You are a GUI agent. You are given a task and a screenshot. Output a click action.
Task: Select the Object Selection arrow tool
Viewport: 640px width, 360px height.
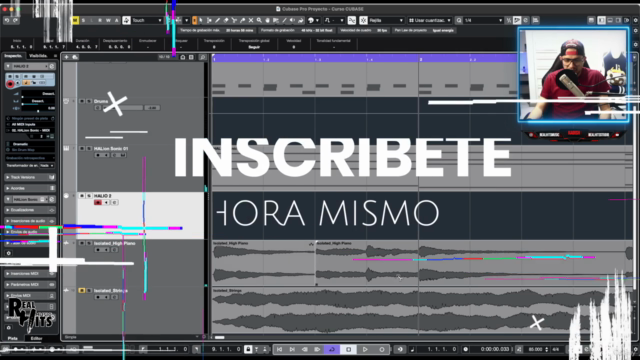201,20
